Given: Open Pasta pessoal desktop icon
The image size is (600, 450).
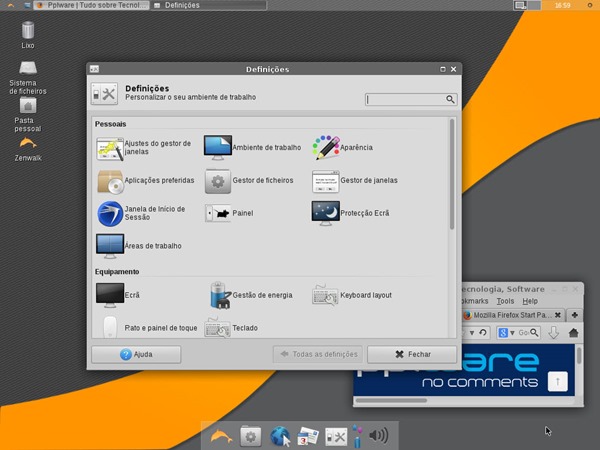Looking at the screenshot, I should click(x=28, y=114).
